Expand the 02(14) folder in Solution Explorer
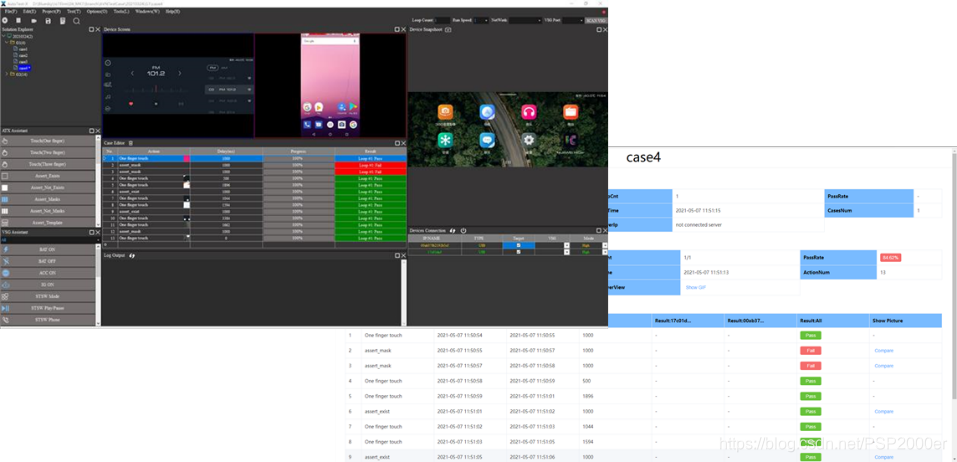This screenshot has height=462, width=957. click(x=7, y=74)
